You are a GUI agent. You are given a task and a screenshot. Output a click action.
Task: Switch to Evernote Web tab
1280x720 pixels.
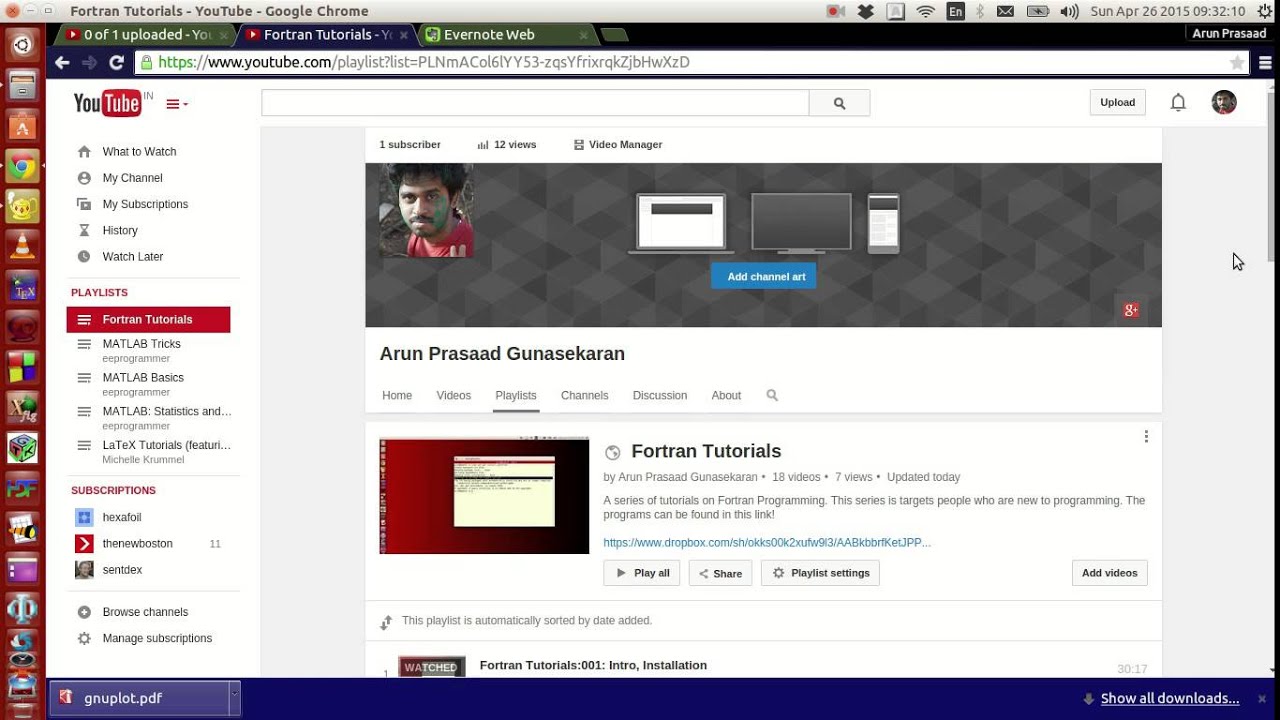[489, 34]
